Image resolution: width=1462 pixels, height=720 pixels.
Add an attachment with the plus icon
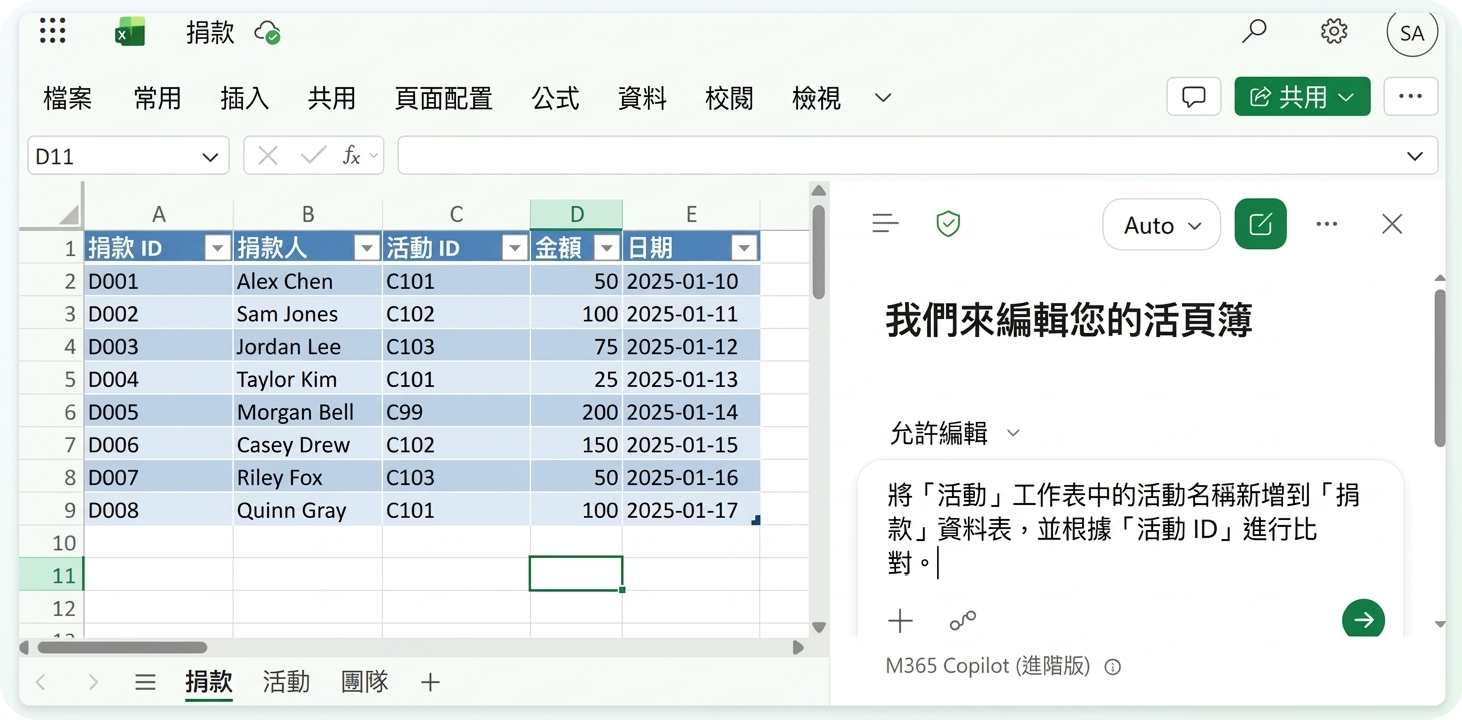[900, 621]
